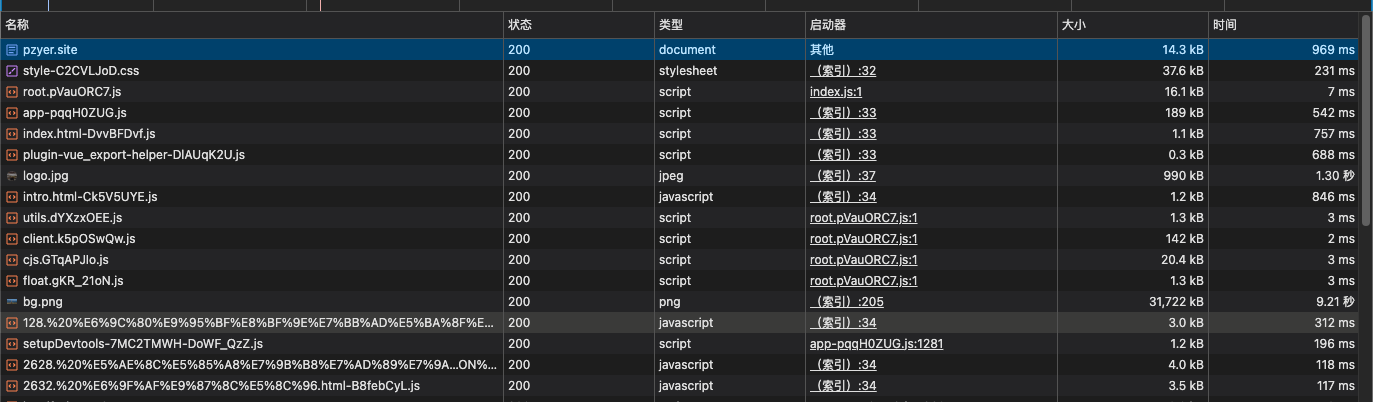
Task: Open the app-pqqH0ZUG.js:1281 initiator link
Action: 876,344
